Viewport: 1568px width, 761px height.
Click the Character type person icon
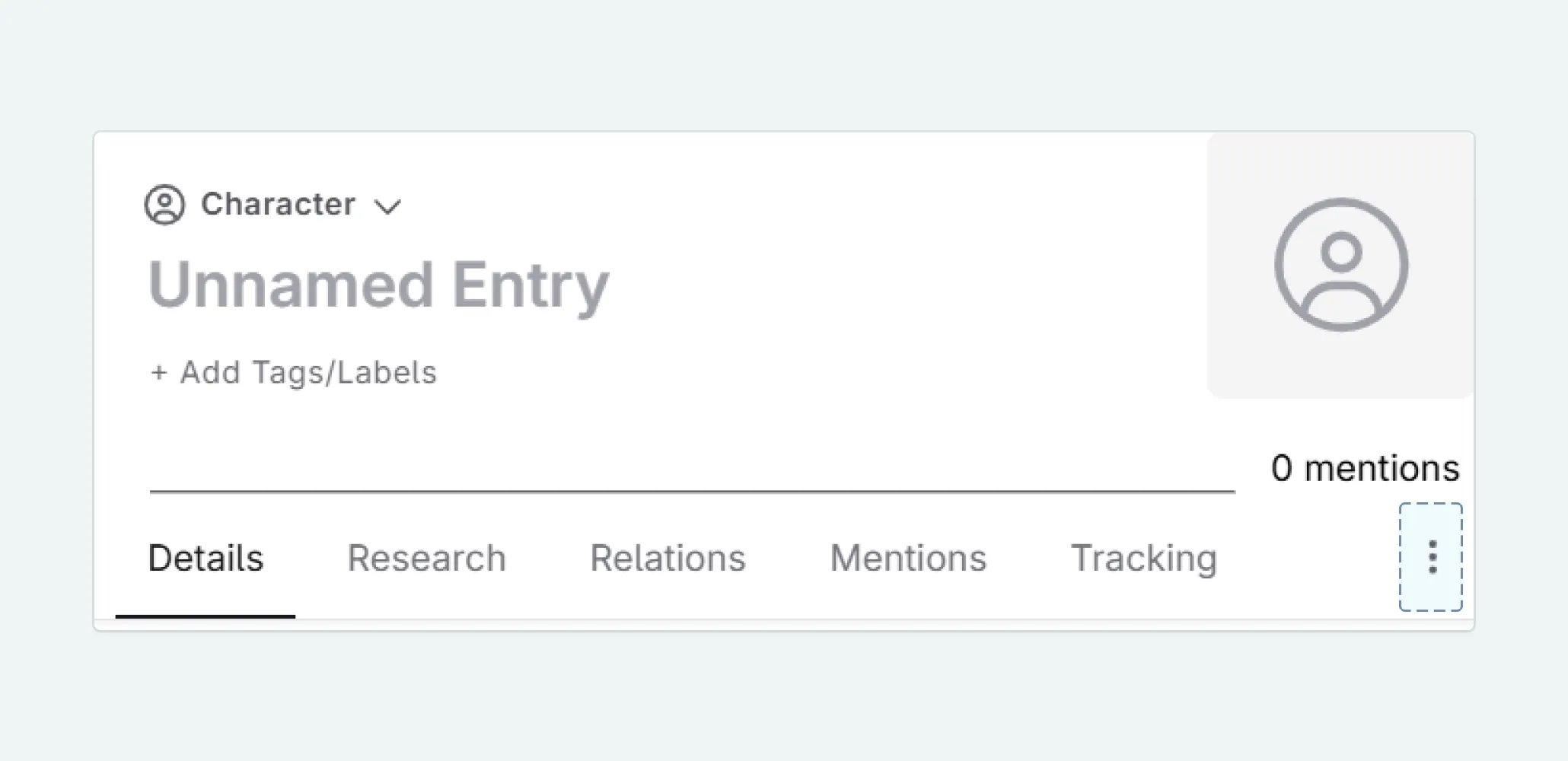(164, 205)
